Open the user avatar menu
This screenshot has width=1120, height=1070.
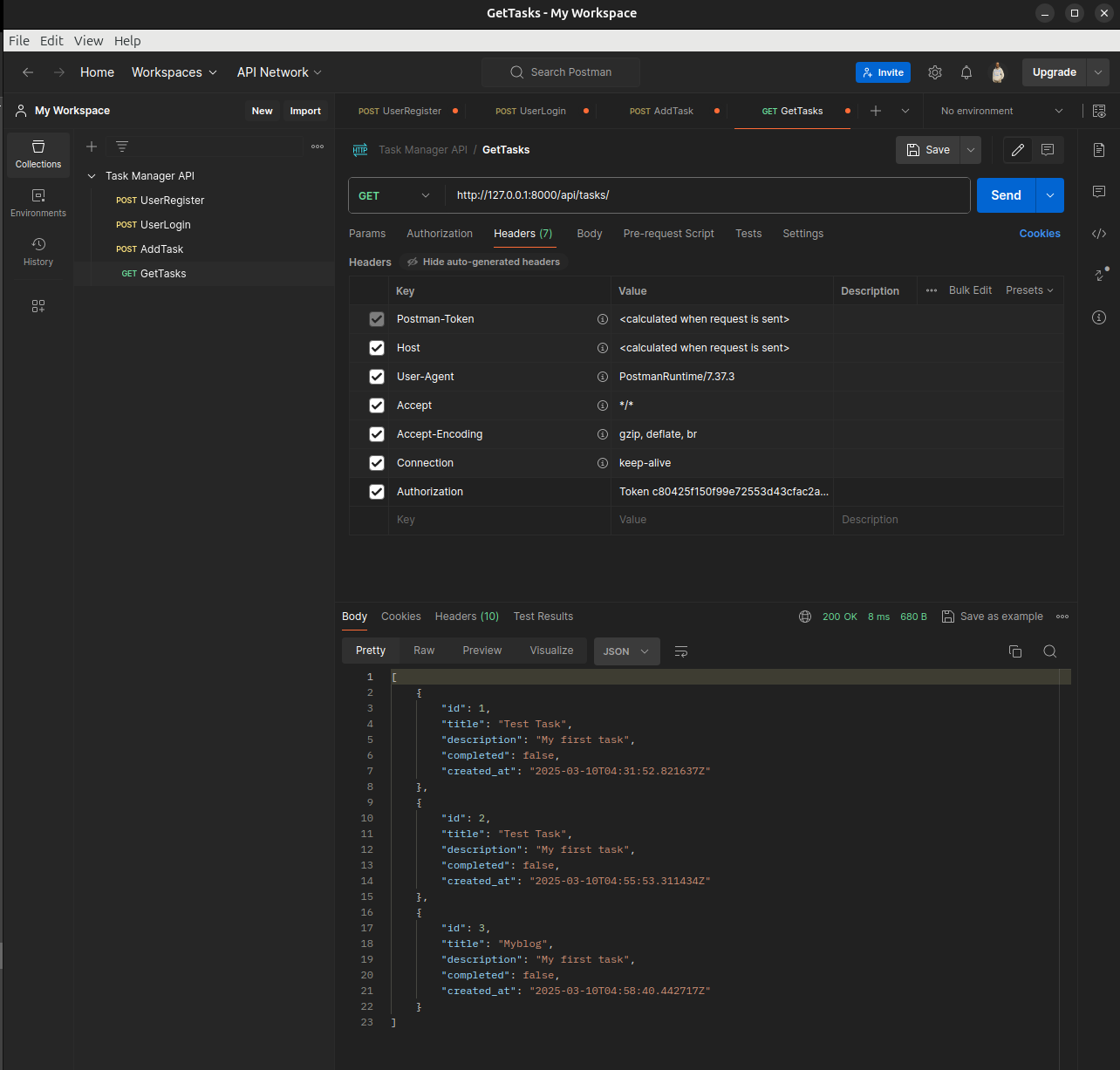[998, 72]
